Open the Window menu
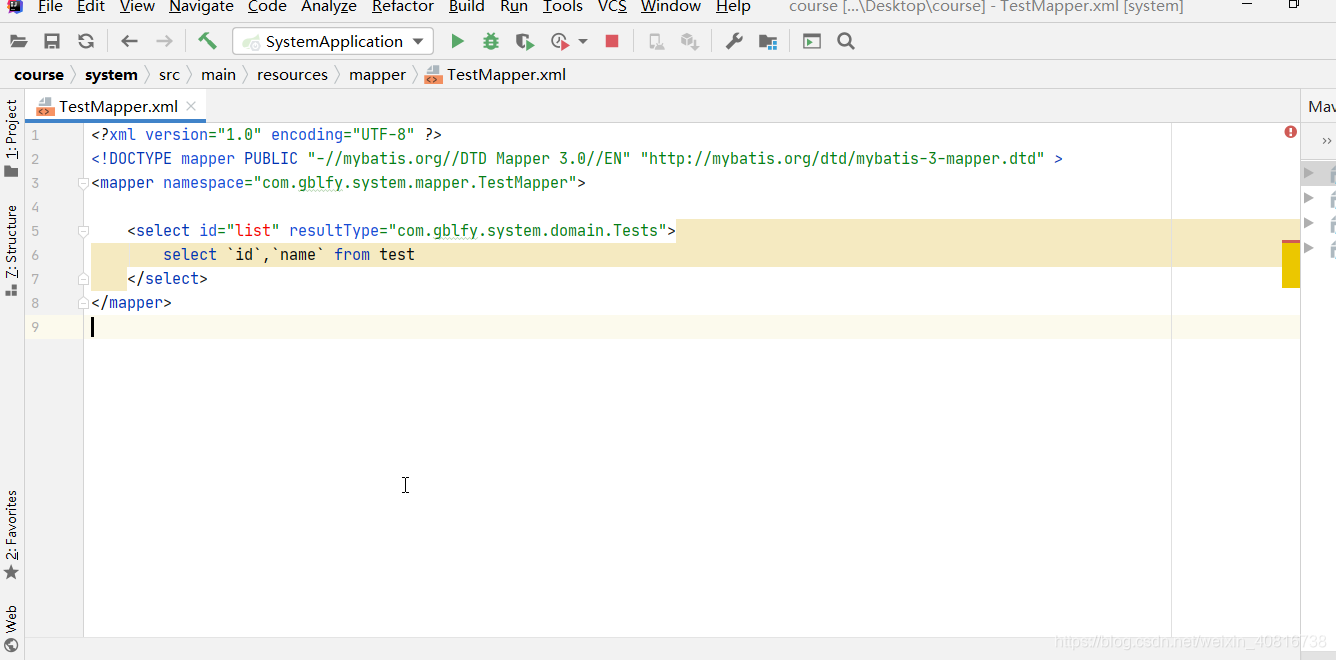 671,7
